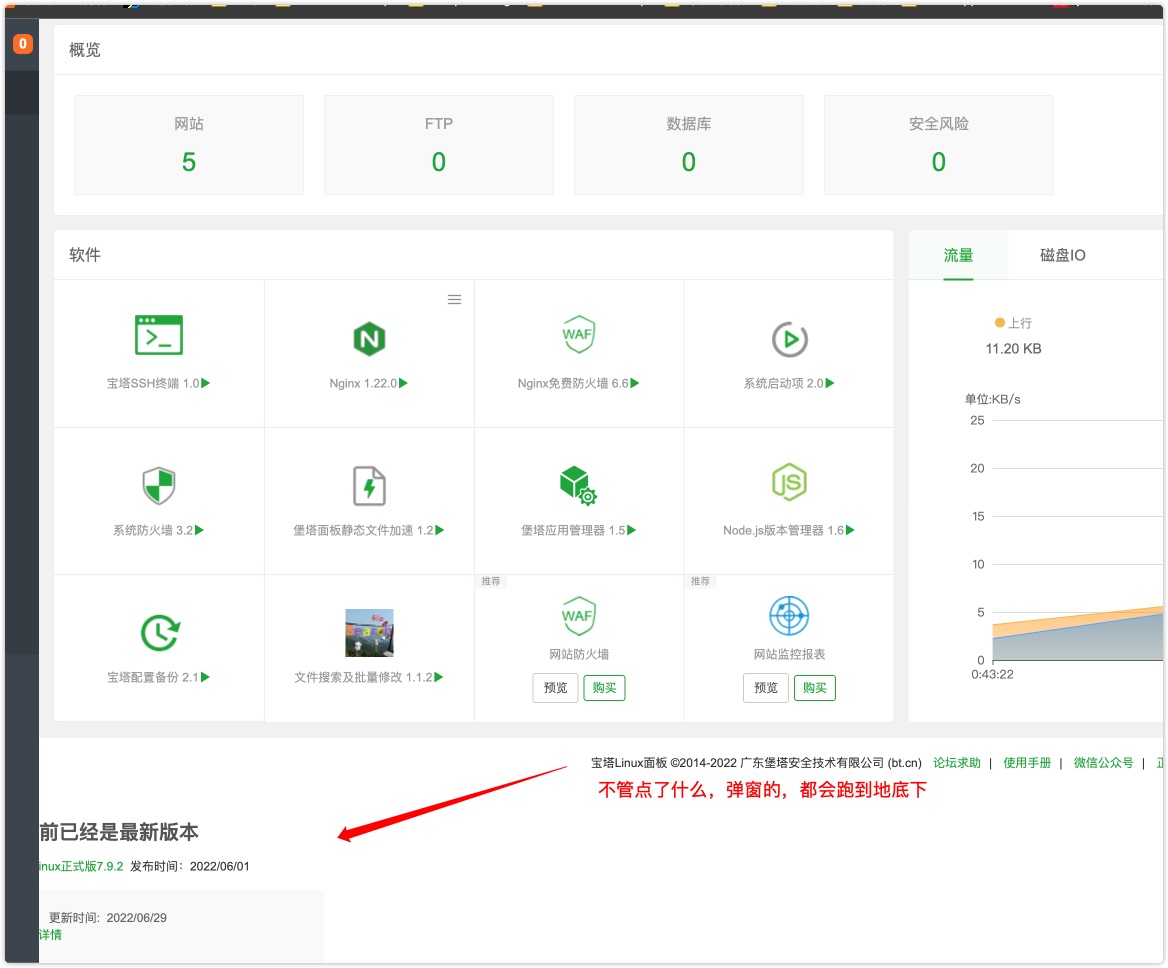1168x968 pixels.
Task: Open the 安全风险 overview card showing 0
Action: tap(939, 144)
